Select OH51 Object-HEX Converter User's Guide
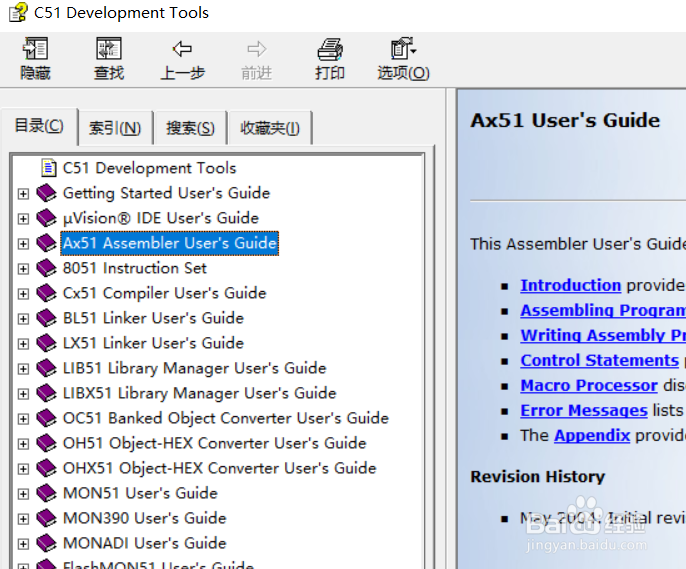 (x=214, y=443)
